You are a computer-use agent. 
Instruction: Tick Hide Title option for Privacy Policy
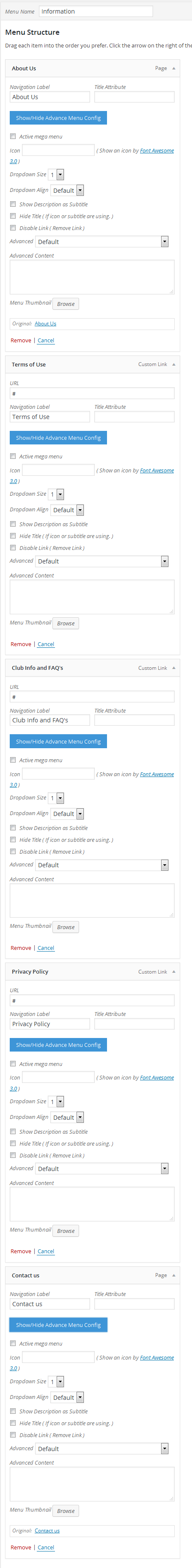pos(13,1143)
